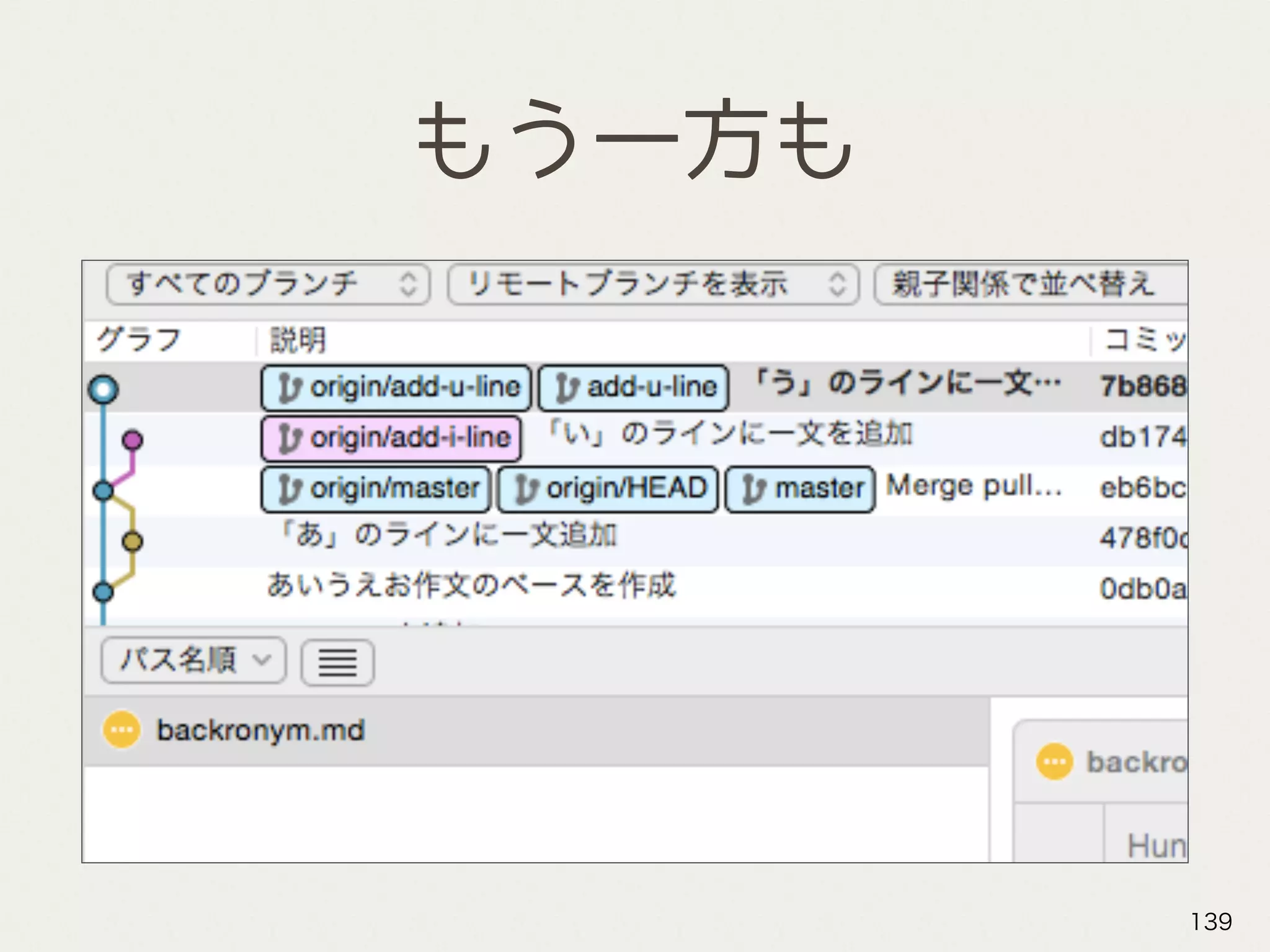Expand the 親子関係で並べ替え sort dropdown
This screenshot has height=952, width=1270.
click(1029, 284)
